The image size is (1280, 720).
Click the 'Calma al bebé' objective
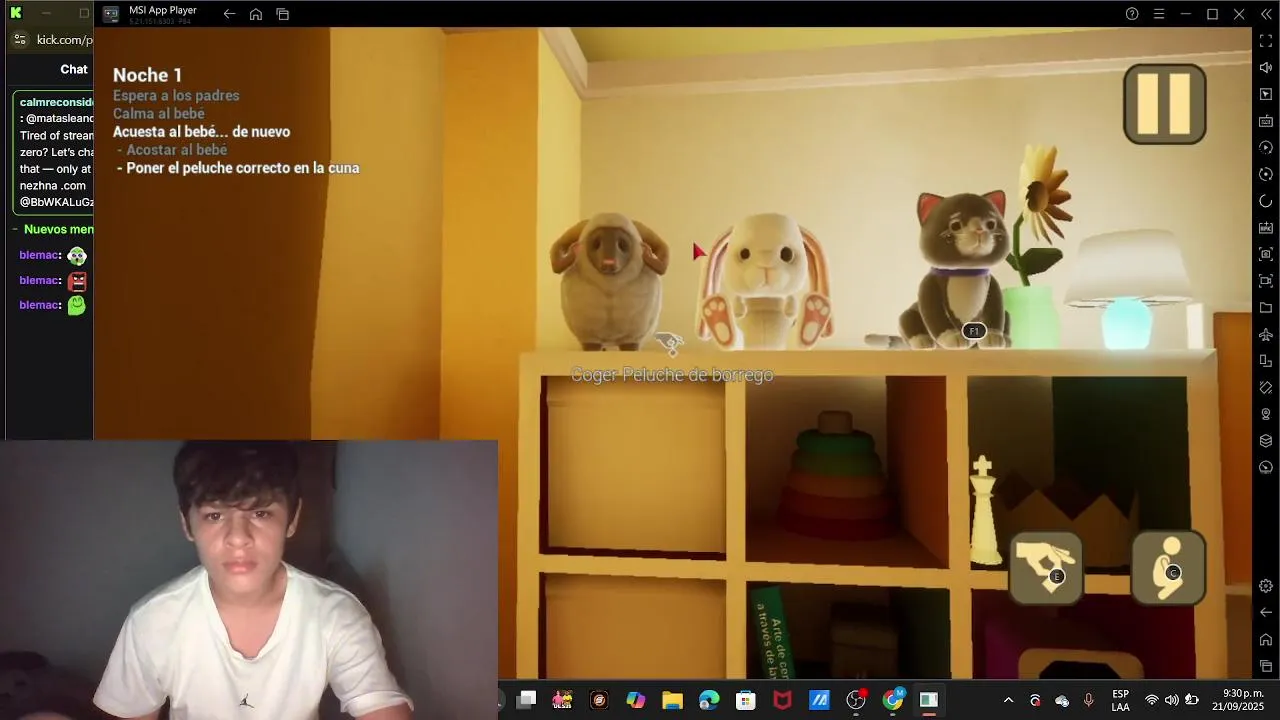[x=159, y=114]
